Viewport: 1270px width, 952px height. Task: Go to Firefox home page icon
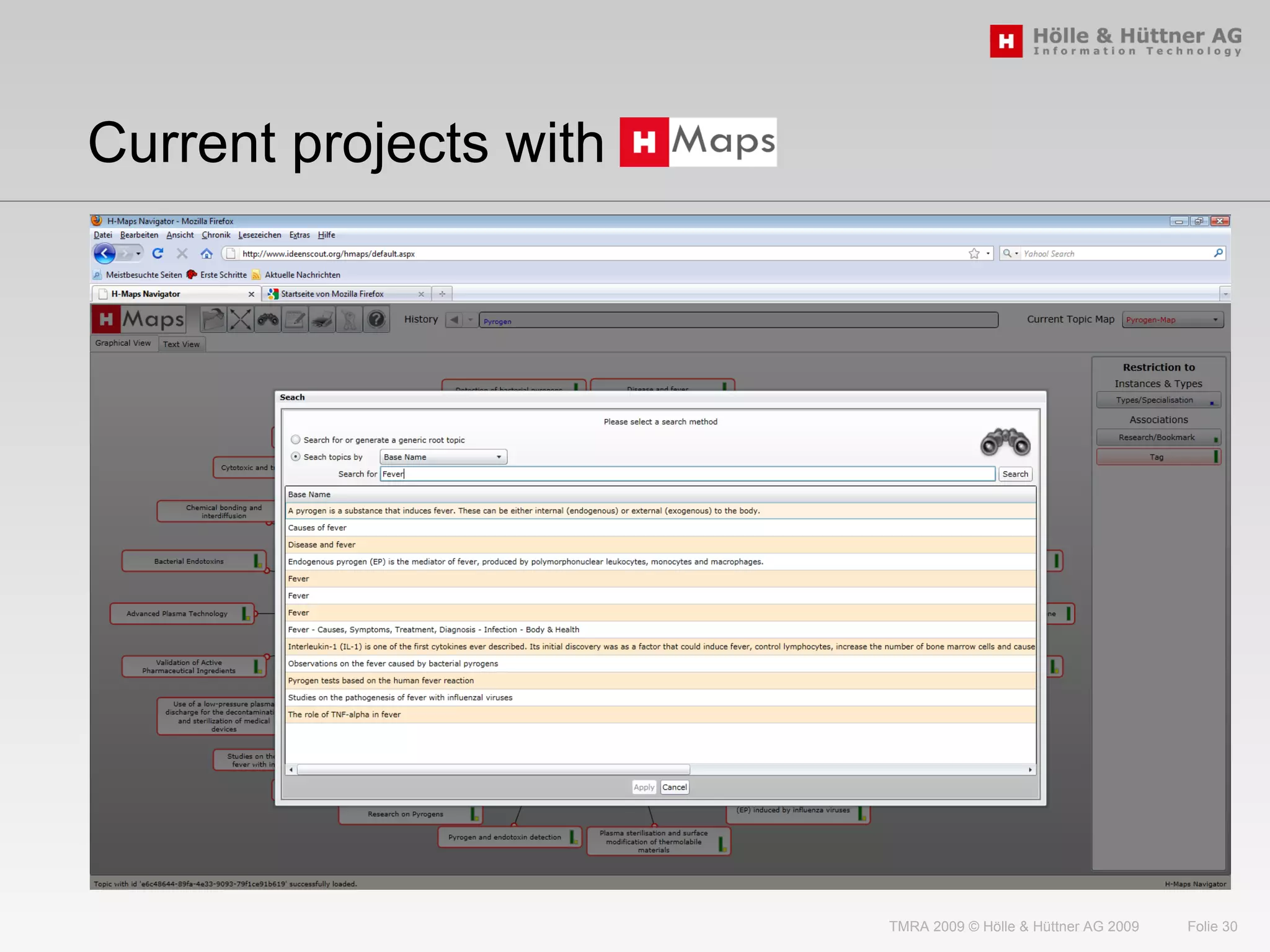[206, 253]
